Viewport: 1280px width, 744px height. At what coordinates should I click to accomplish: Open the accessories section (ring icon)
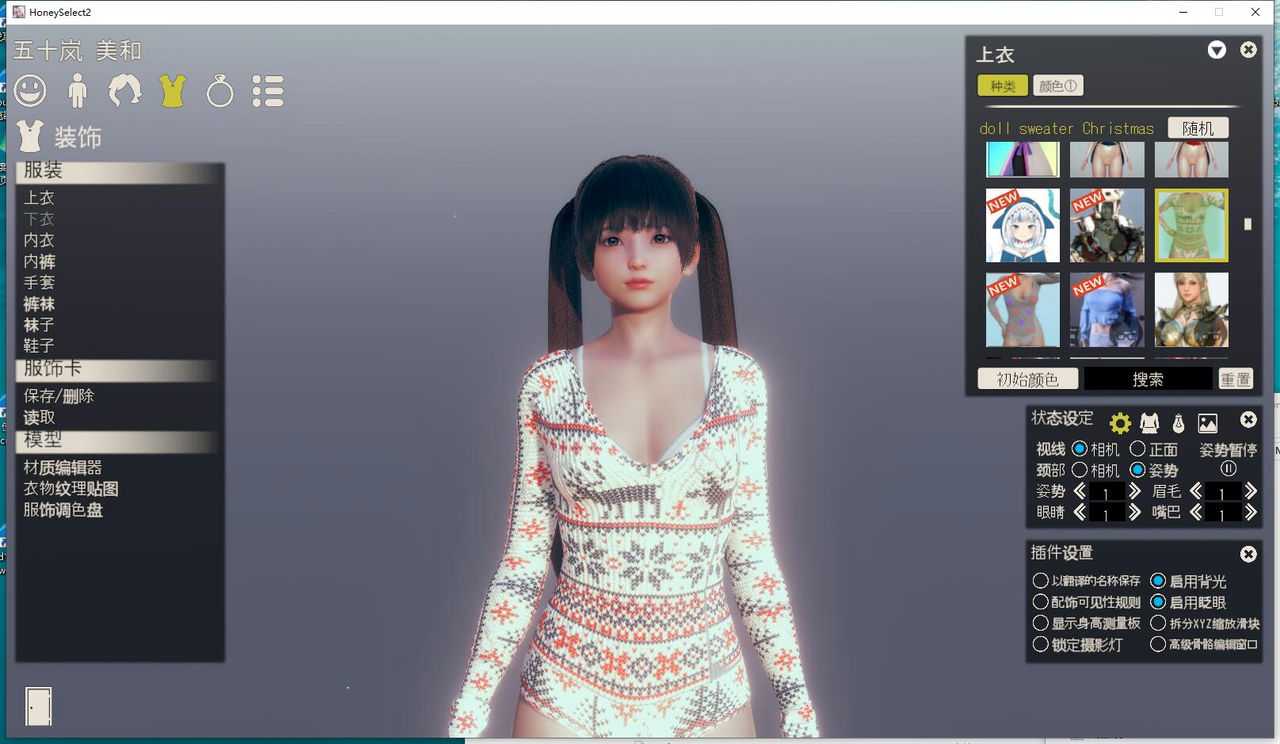click(220, 90)
